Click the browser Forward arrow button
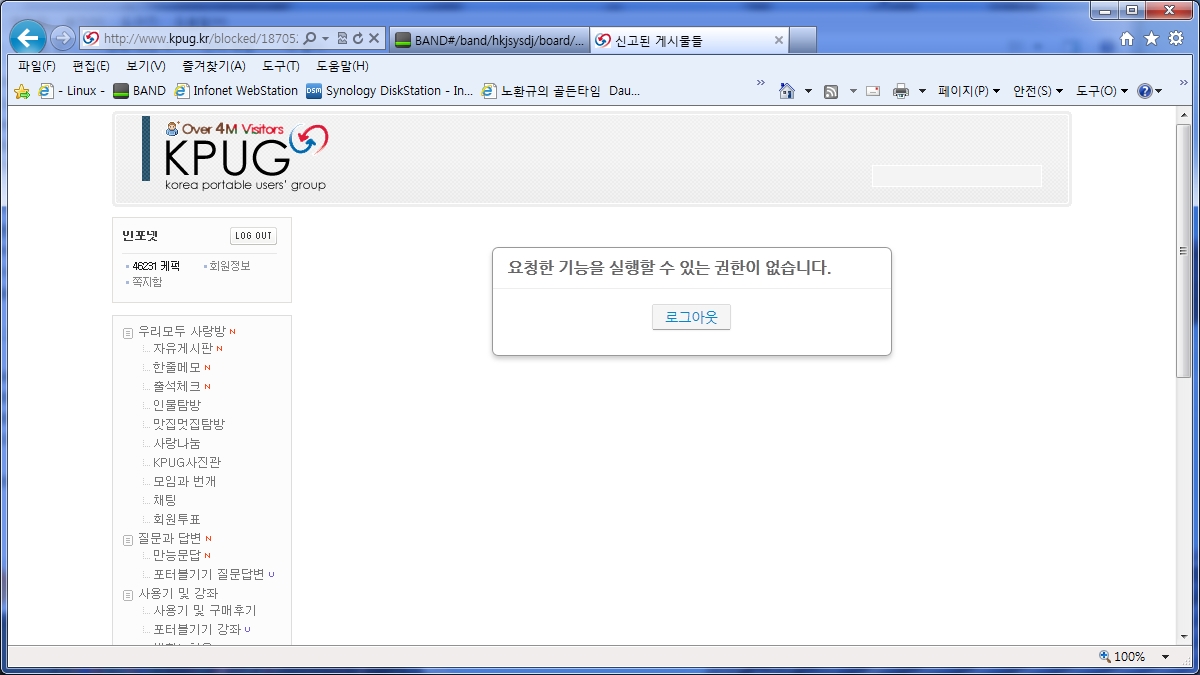 point(63,38)
